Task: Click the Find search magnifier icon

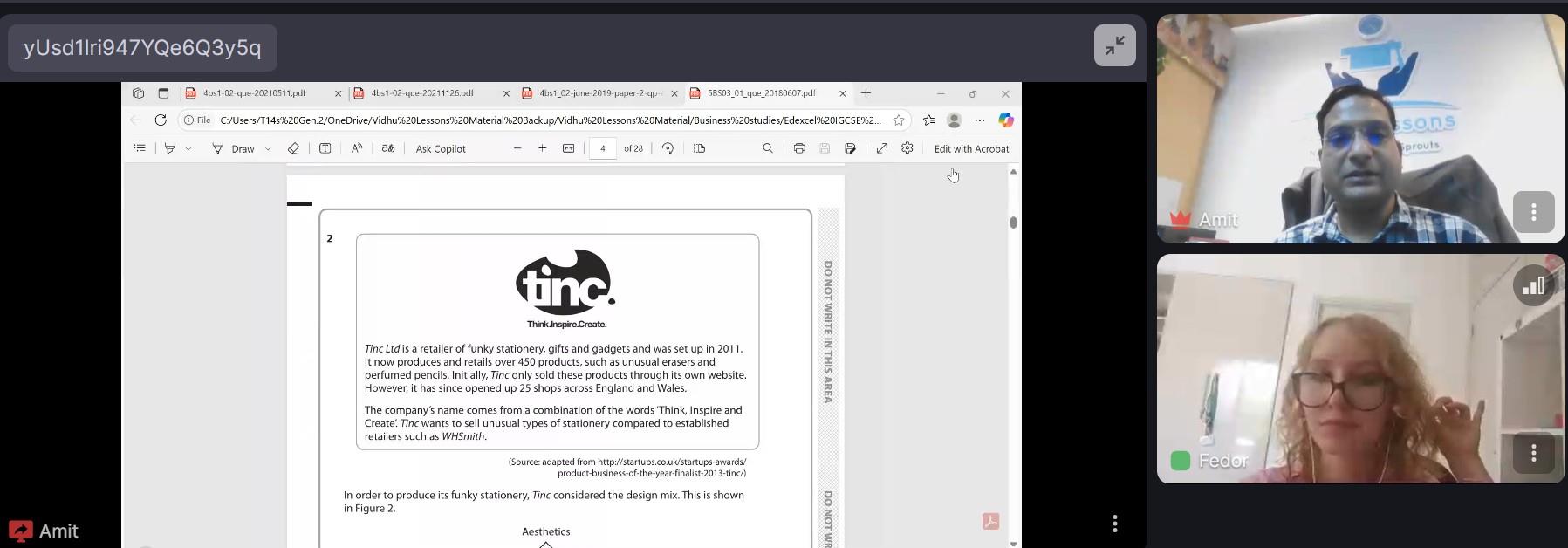Action: tap(768, 148)
